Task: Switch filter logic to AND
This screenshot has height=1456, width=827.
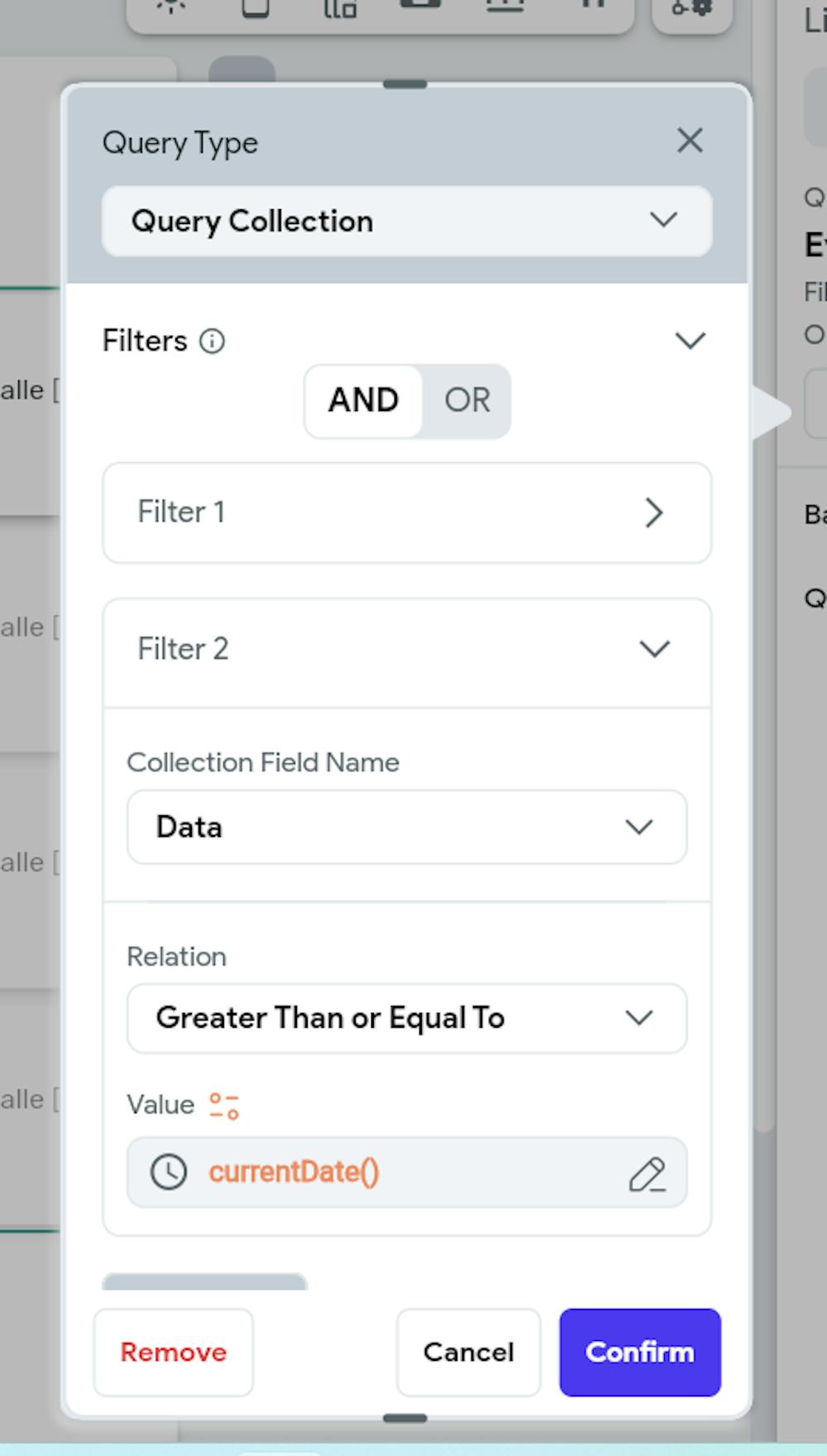Action: (364, 401)
